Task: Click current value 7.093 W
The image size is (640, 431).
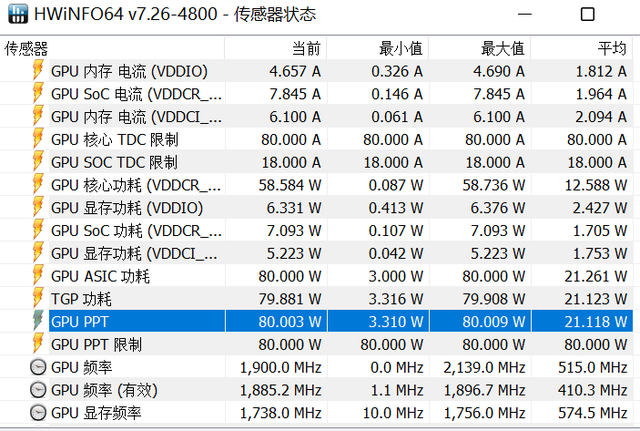Action: 294,231
